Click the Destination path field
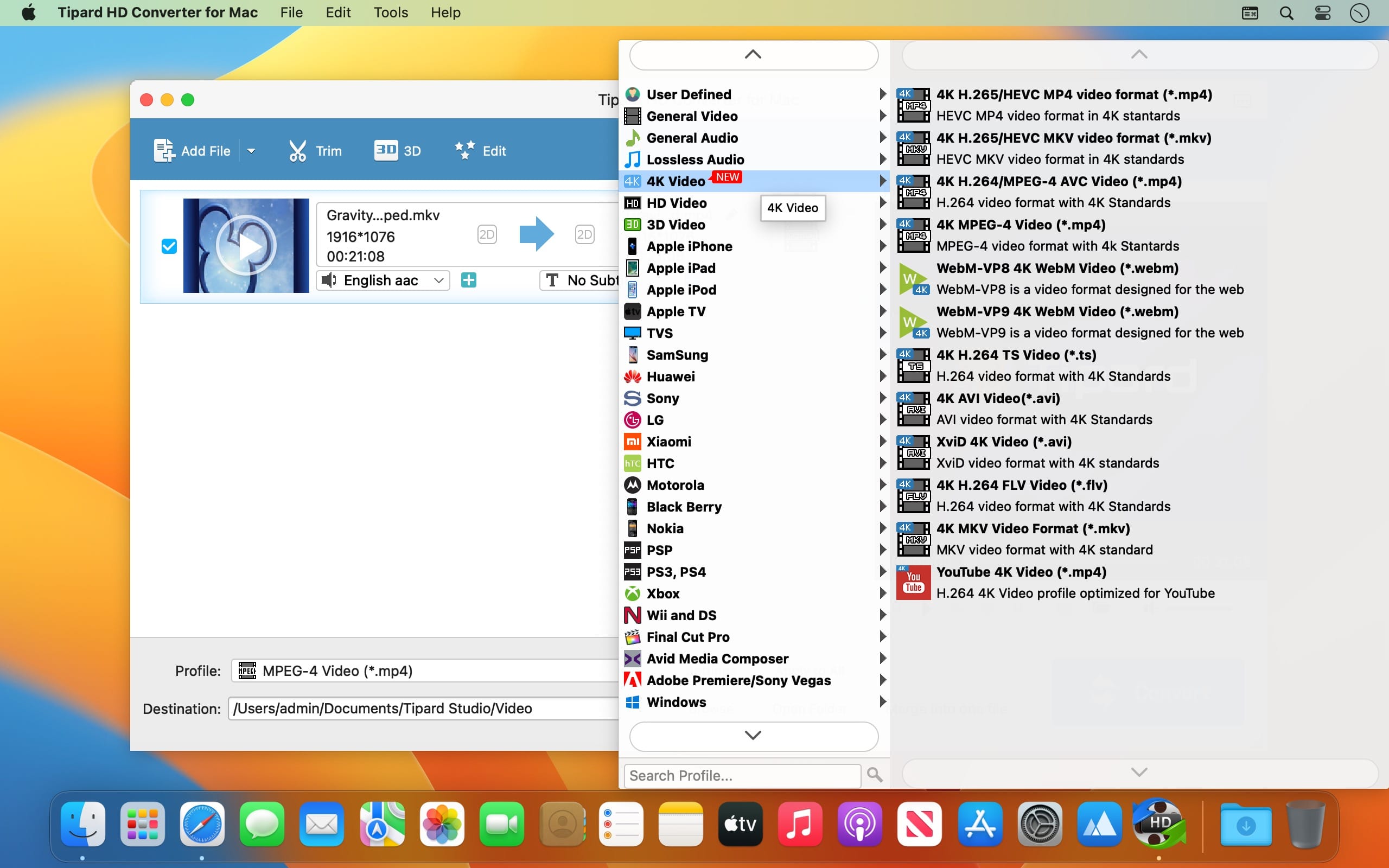Viewport: 1389px width, 868px height. tap(424, 709)
